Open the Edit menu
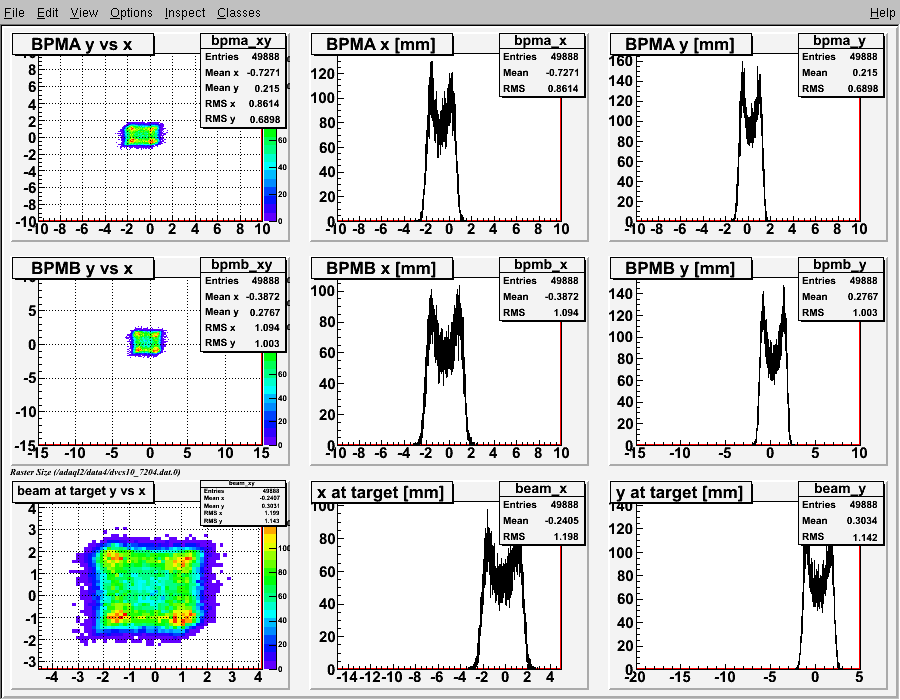 tap(48, 13)
